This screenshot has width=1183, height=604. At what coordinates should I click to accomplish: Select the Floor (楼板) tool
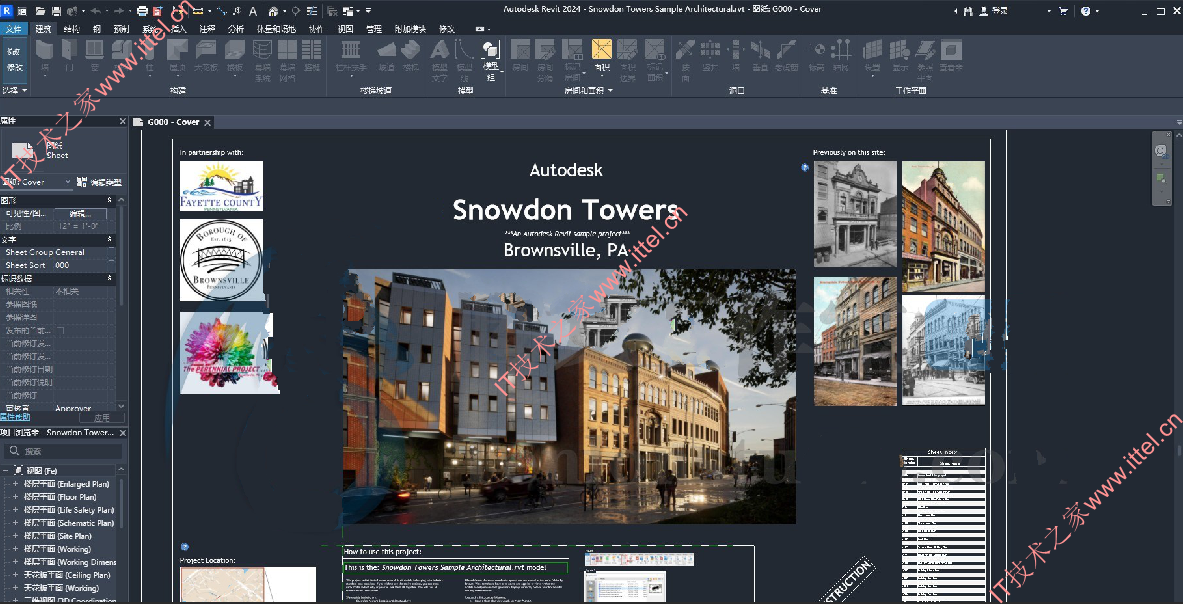click(x=235, y=57)
